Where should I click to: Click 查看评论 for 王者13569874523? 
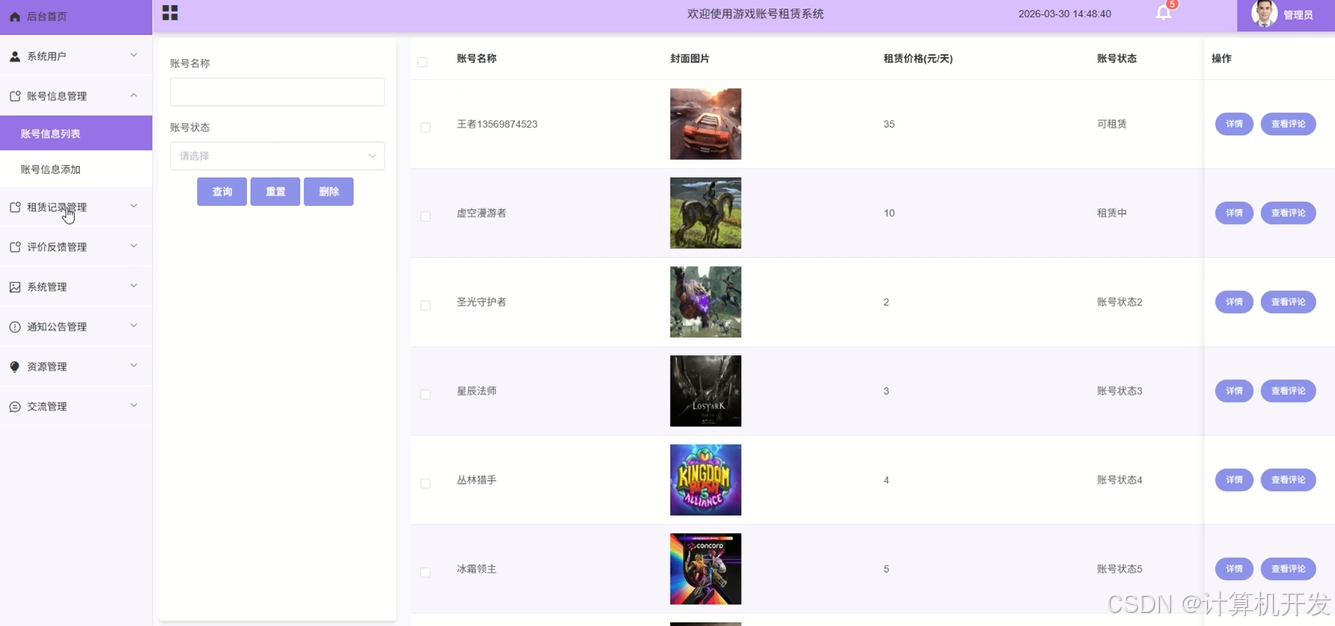click(x=1288, y=124)
